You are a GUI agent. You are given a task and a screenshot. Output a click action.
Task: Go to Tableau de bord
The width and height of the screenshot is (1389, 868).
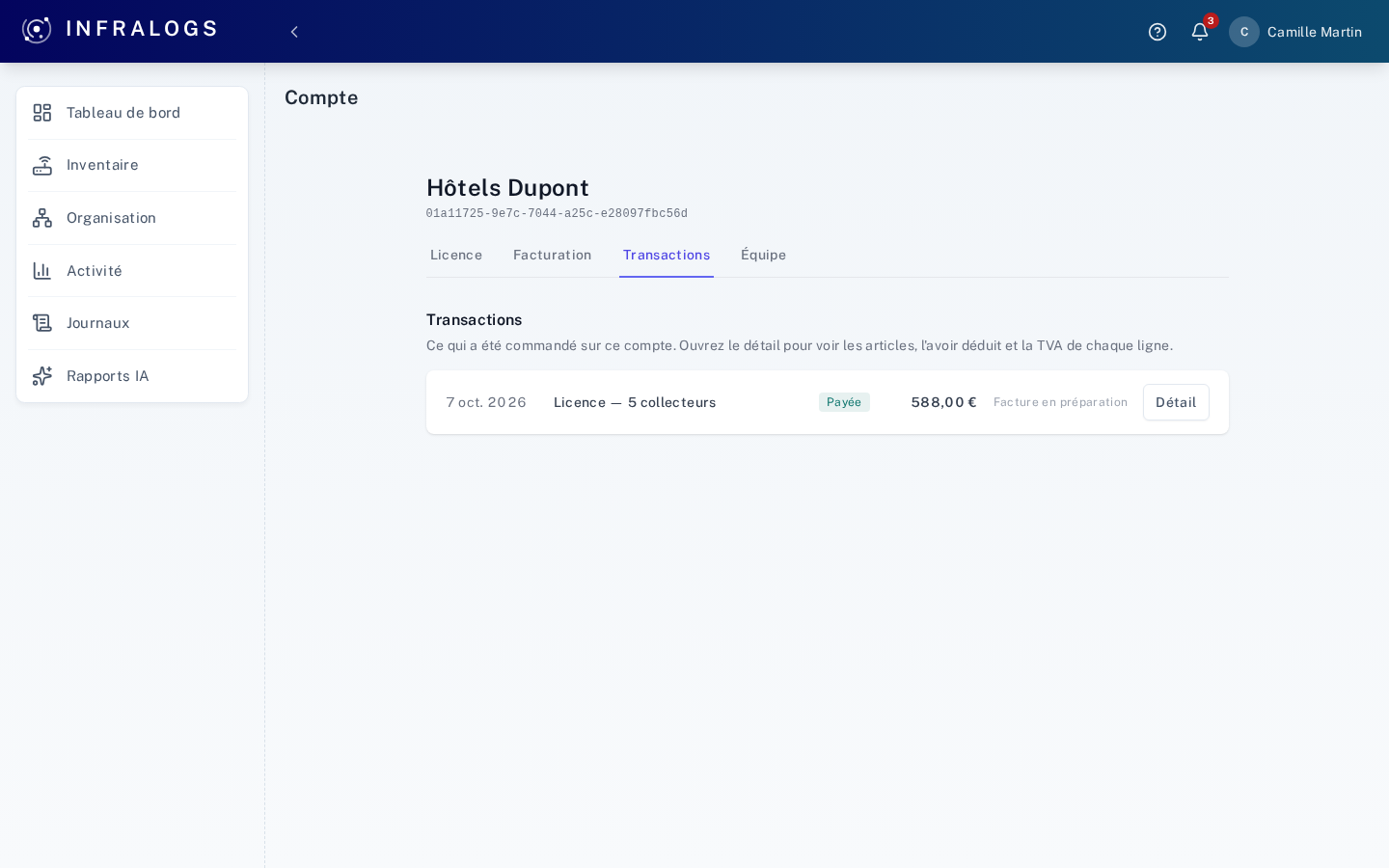click(132, 113)
